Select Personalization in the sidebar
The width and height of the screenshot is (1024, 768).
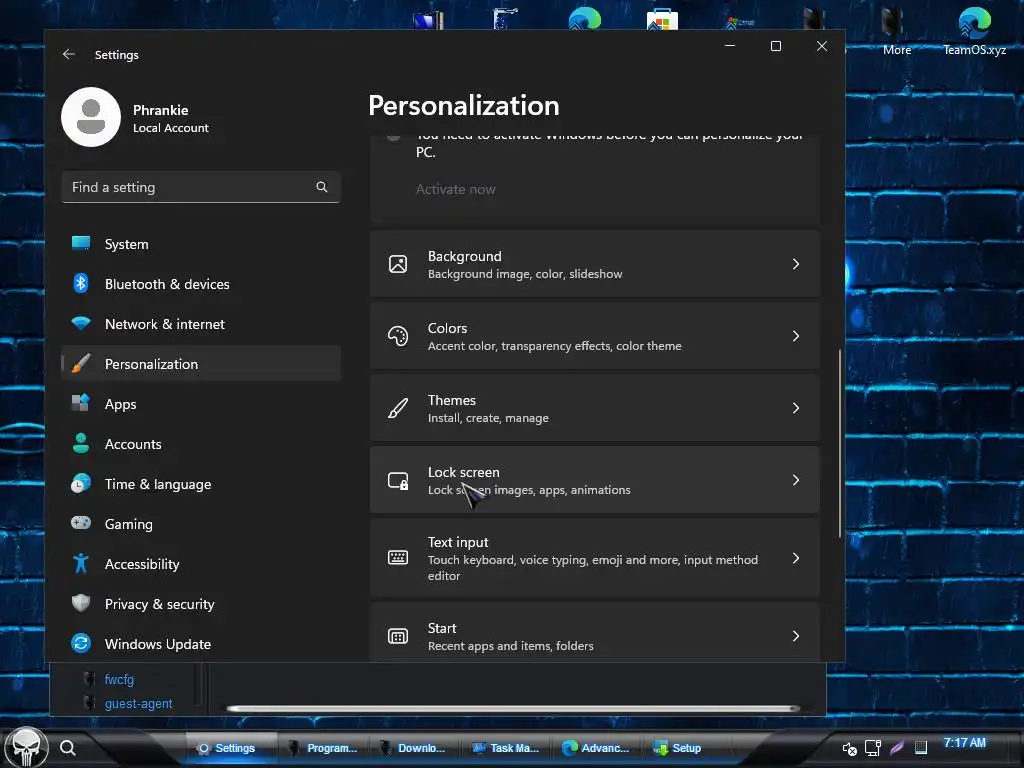pyautogui.click(x=200, y=364)
